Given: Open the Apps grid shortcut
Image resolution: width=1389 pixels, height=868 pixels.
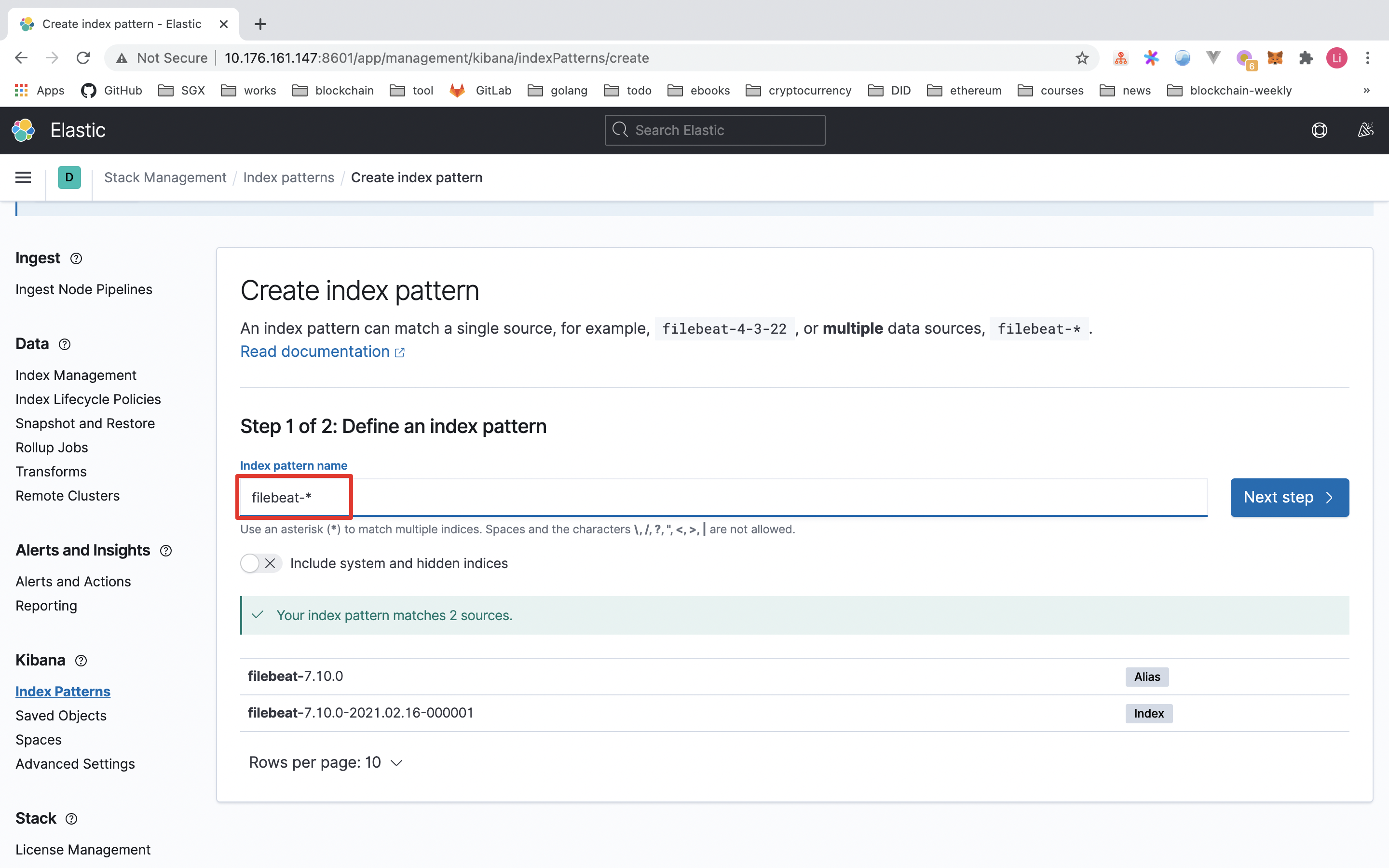Looking at the screenshot, I should [x=39, y=91].
